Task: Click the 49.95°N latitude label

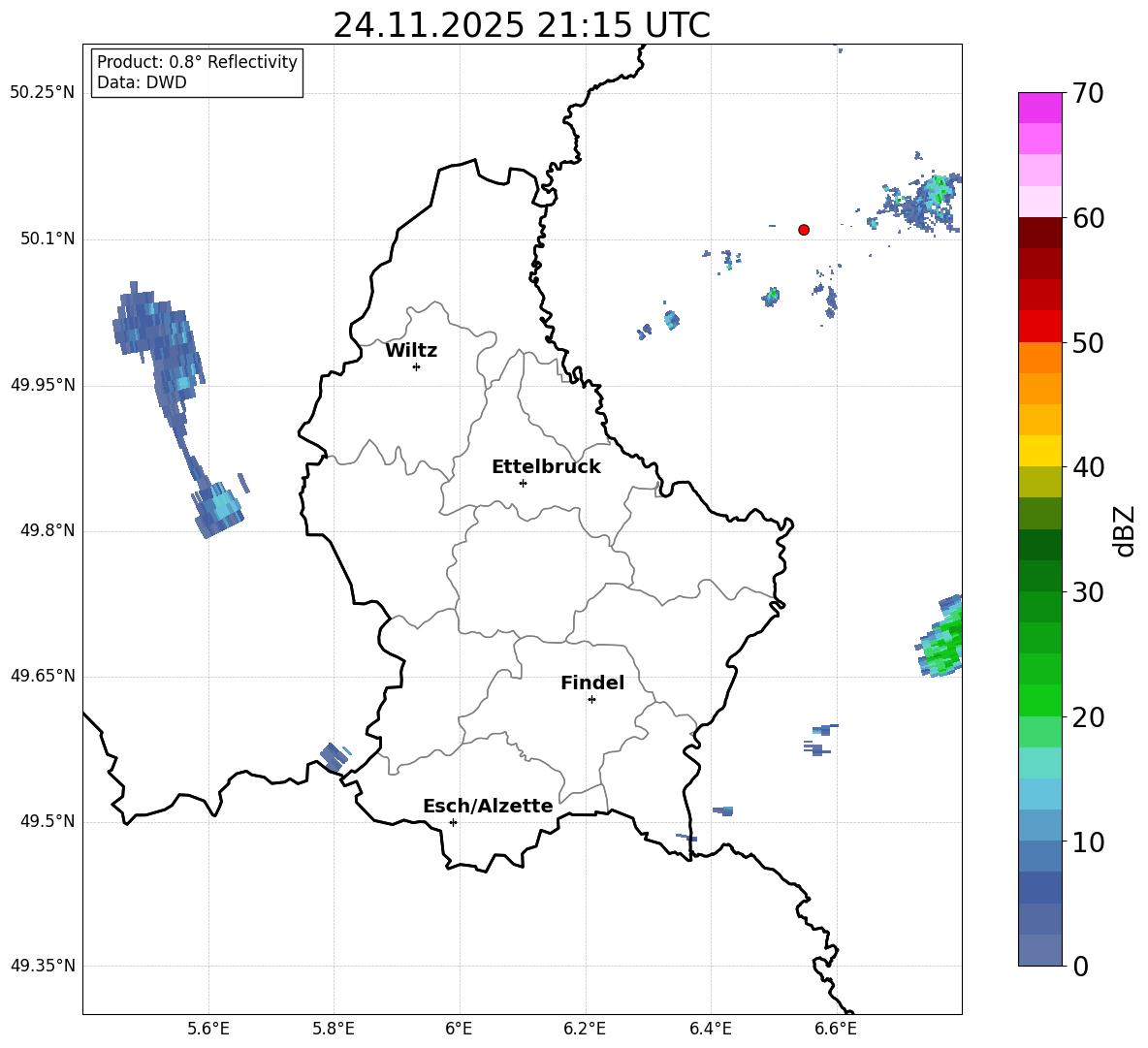Action: 42,385
